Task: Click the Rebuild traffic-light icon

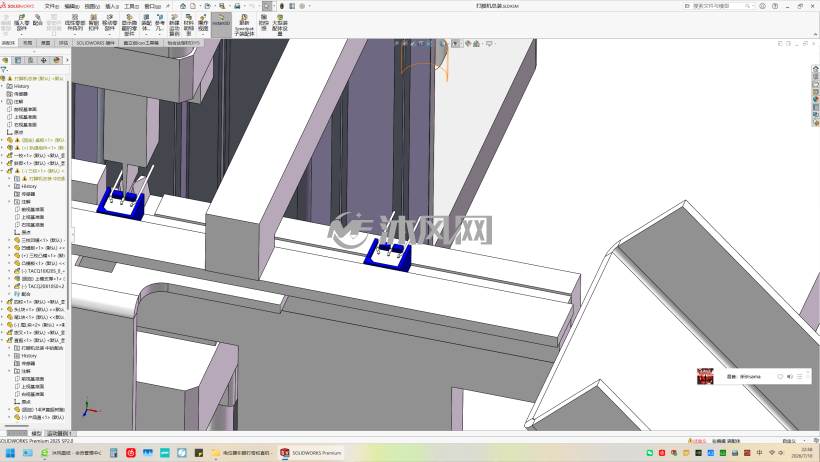Action: (282, 6)
